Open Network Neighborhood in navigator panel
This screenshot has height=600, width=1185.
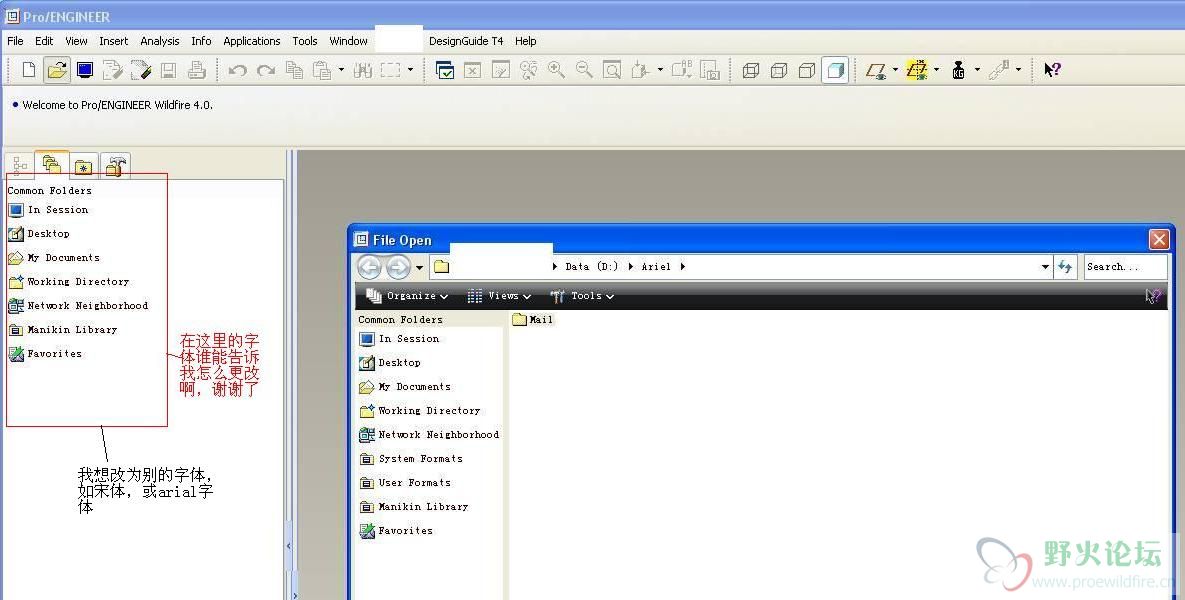(78, 306)
